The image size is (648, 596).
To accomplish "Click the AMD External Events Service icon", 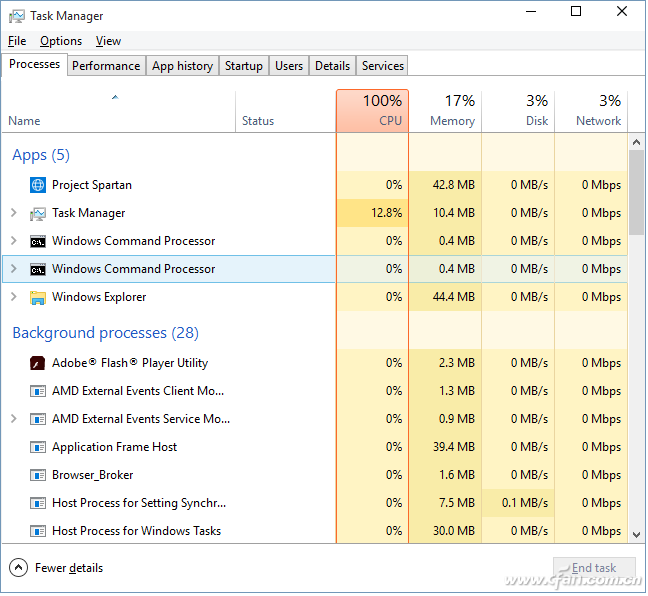I will [38, 420].
